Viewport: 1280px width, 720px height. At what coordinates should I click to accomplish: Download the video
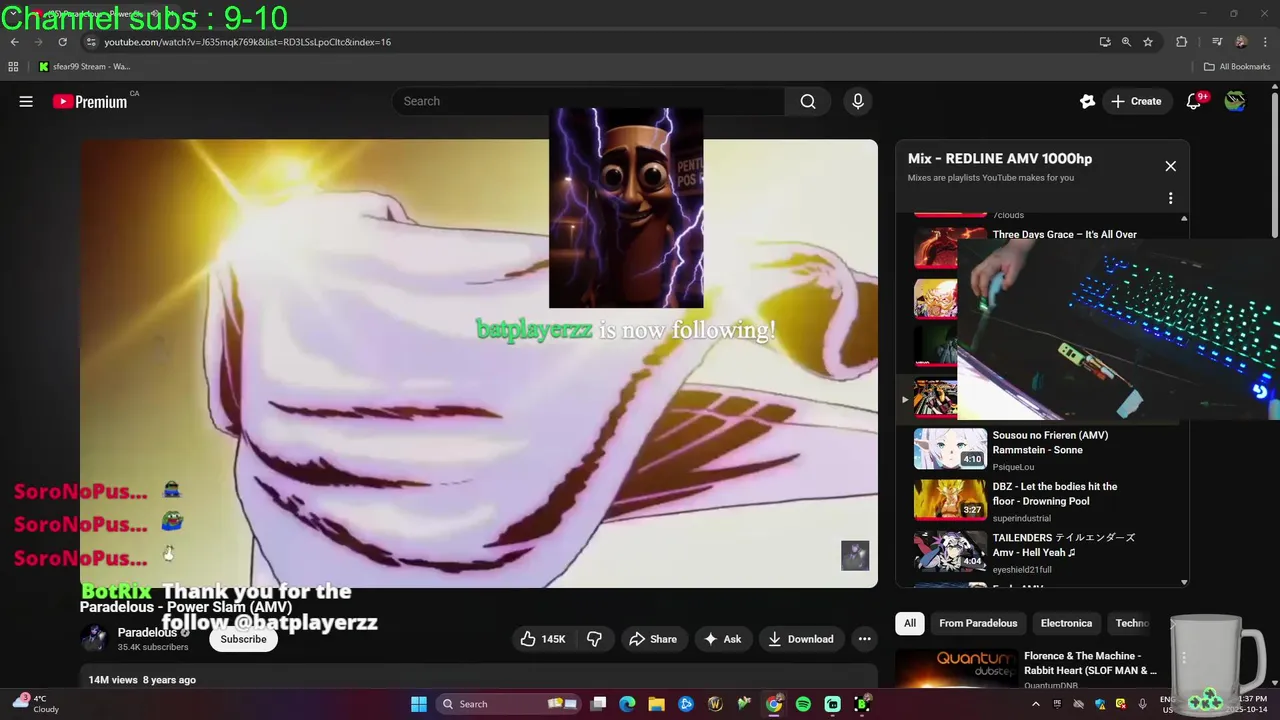pos(800,639)
